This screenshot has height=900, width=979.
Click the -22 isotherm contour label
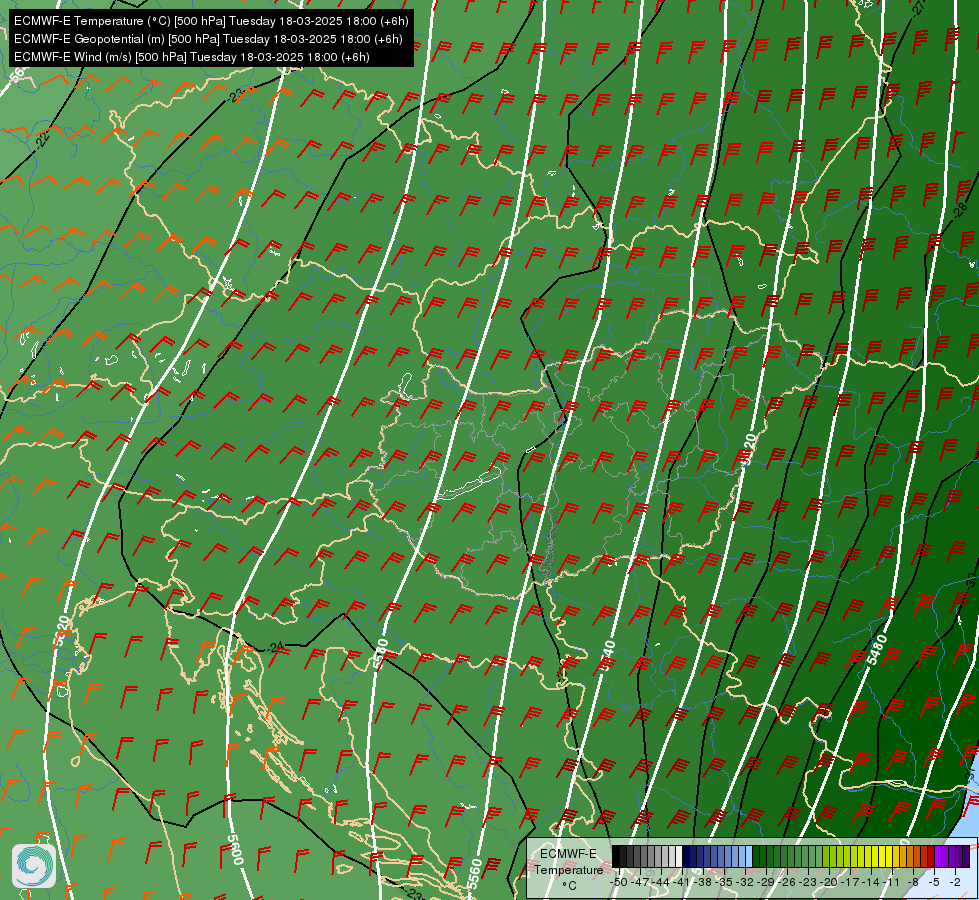tap(42, 139)
